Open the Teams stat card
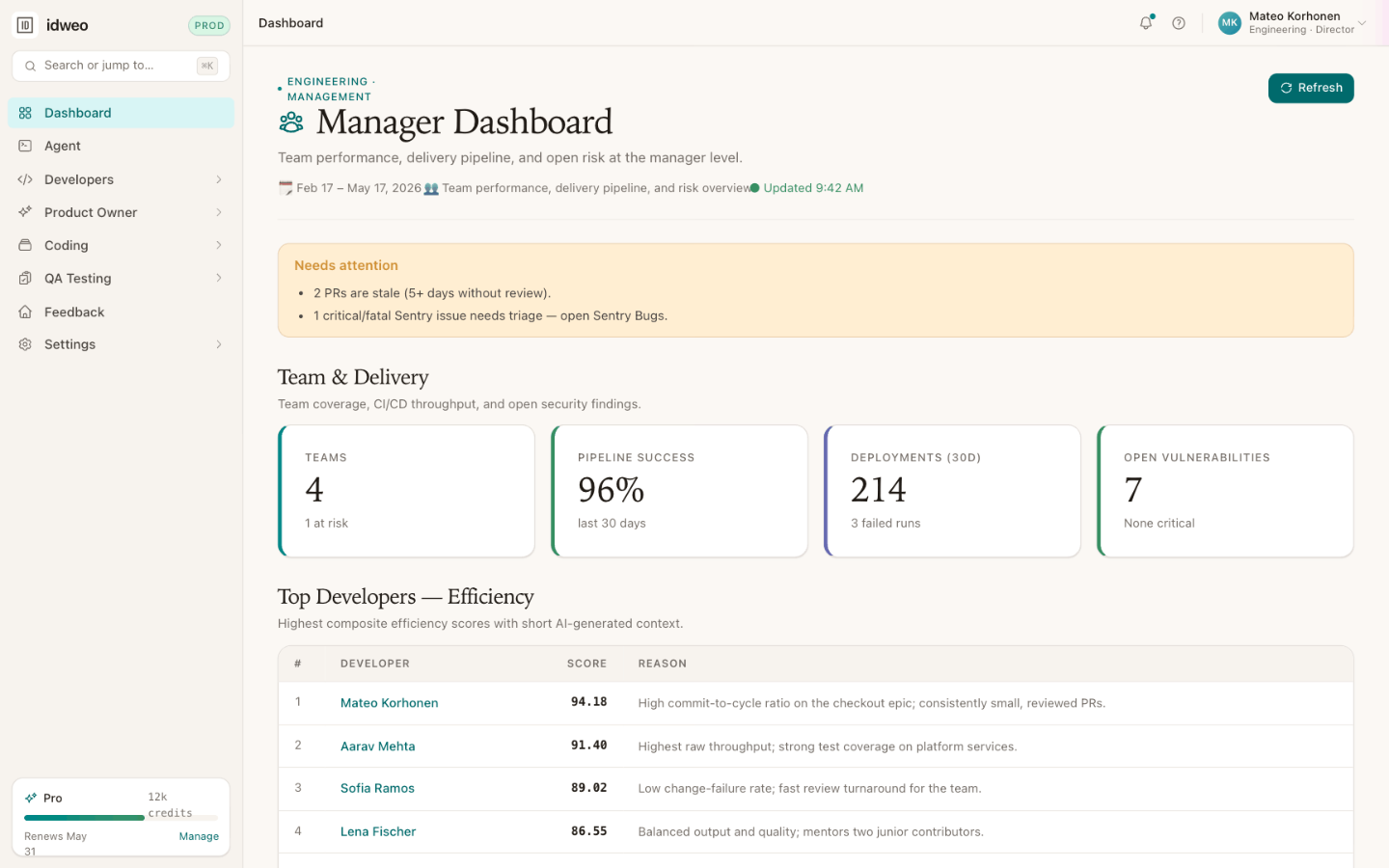The width and height of the screenshot is (1389, 868). pos(406,491)
